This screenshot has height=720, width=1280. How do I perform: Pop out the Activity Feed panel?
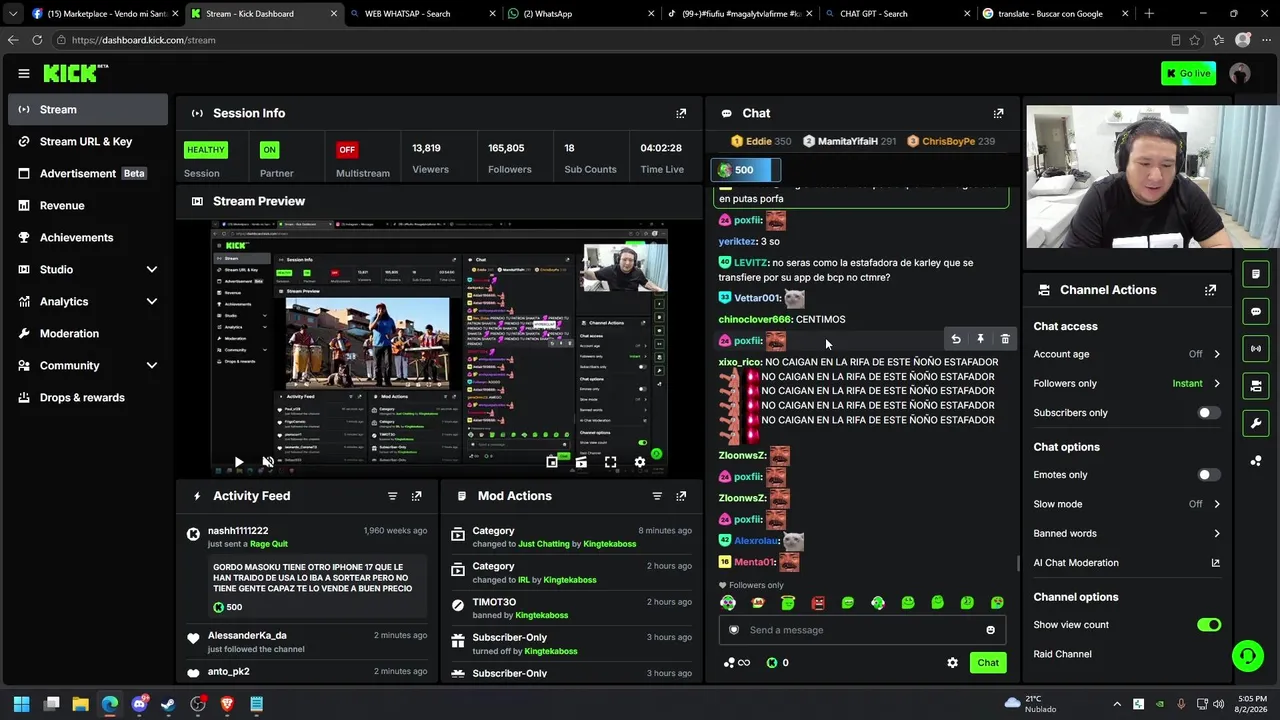point(416,496)
